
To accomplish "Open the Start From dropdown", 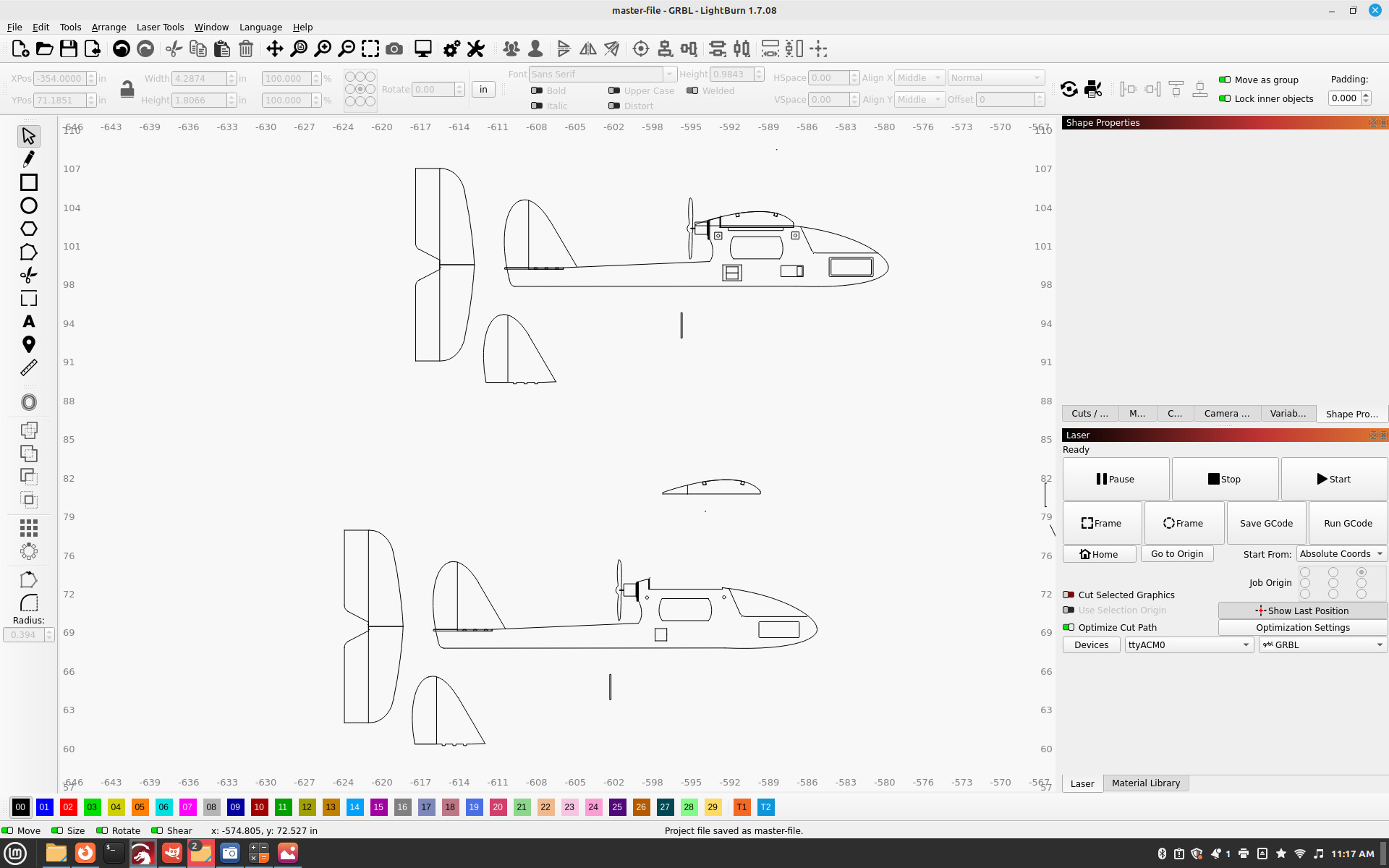I will pos(1341,554).
